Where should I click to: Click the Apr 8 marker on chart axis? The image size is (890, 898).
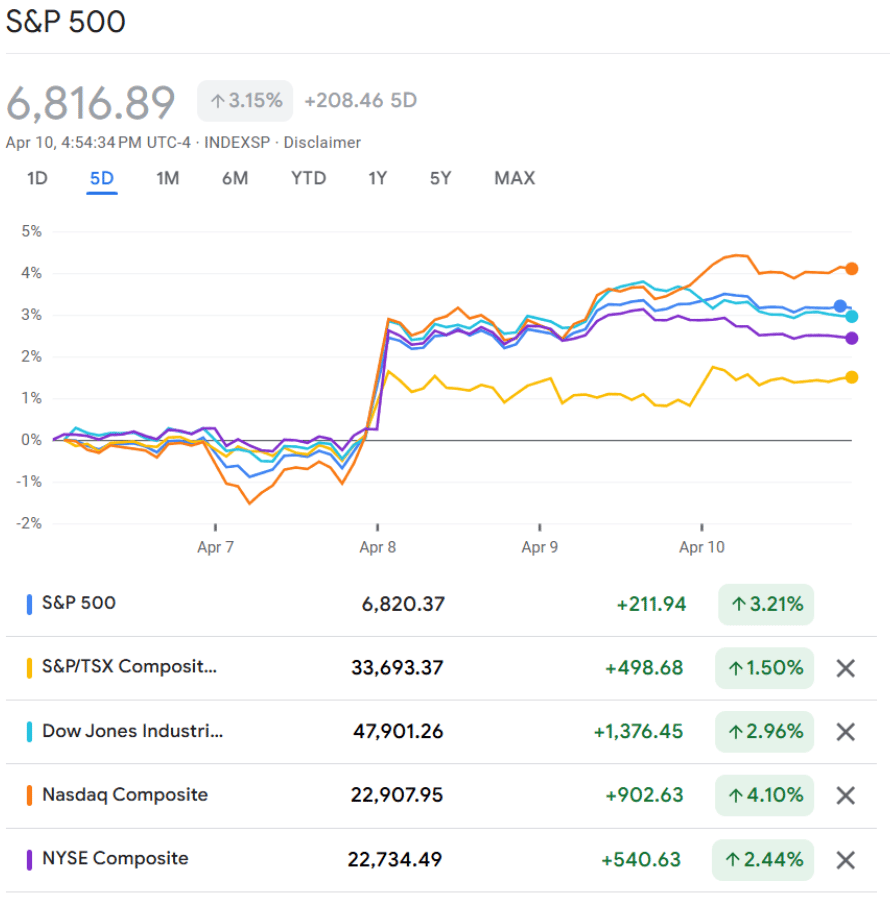[x=377, y=547]
